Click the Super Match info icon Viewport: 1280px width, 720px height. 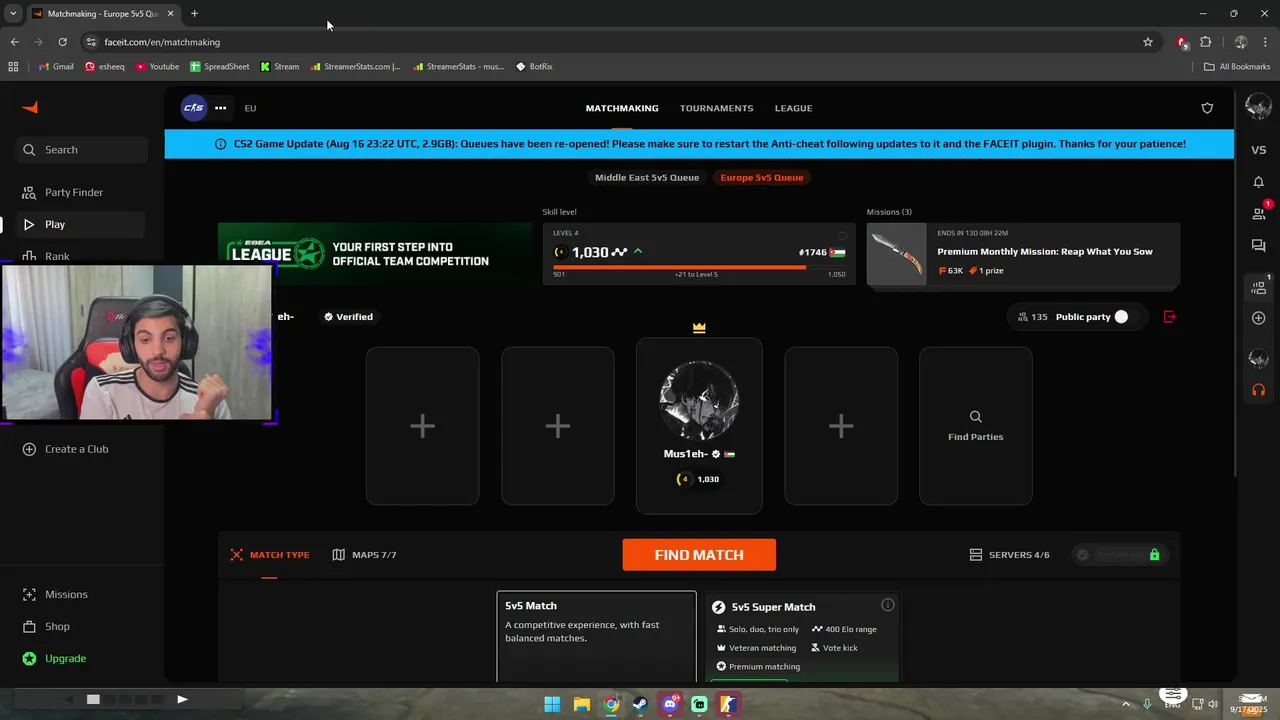887,605
